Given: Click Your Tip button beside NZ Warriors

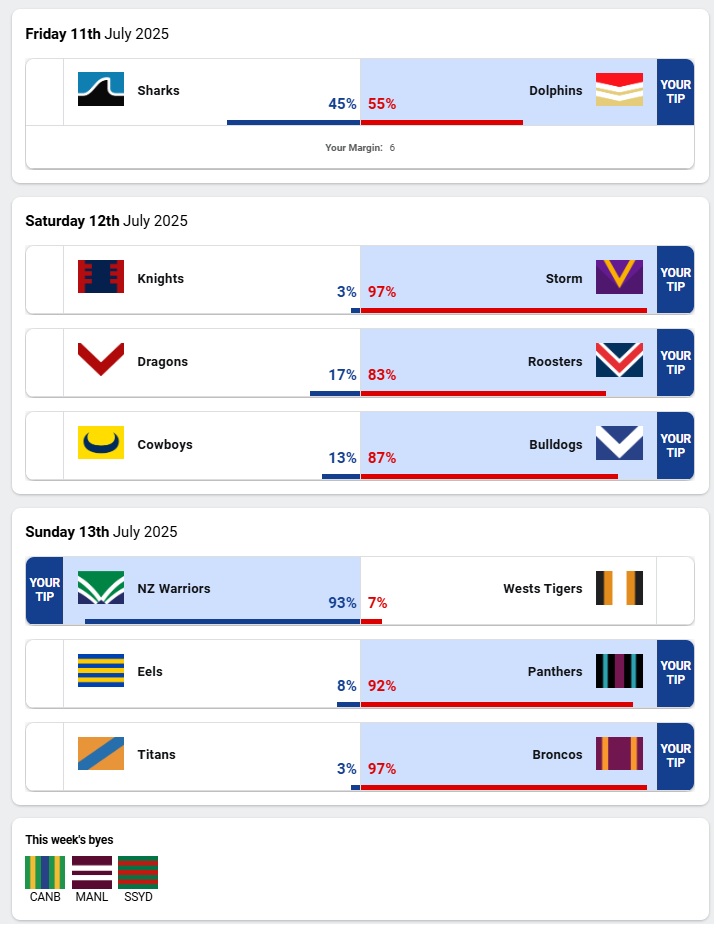Looking at the screenshot, I should (45, 590).
